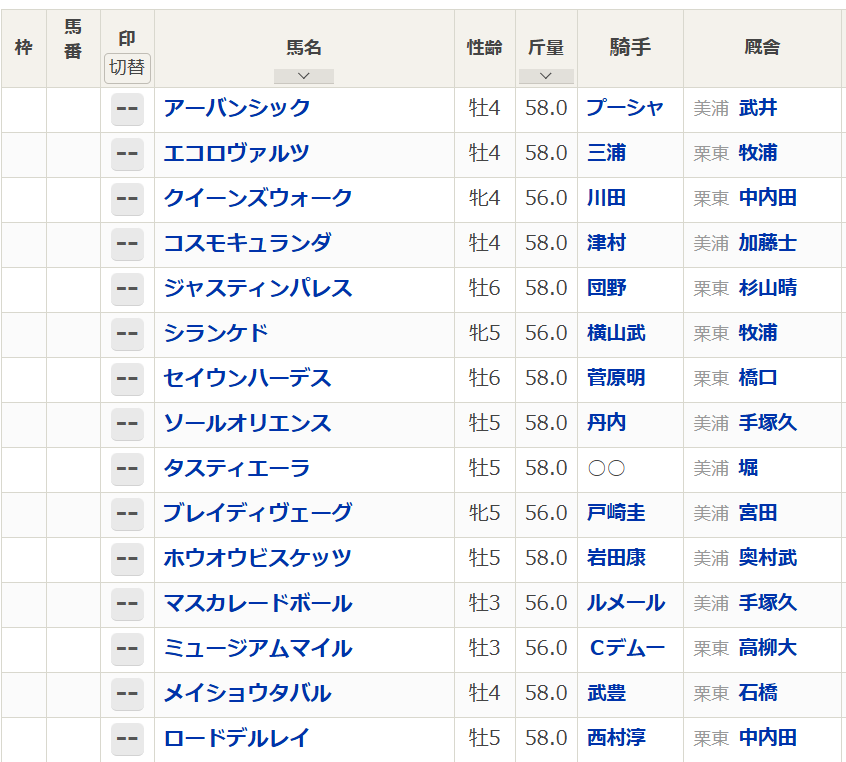Set the mark for エコロヴァルツ
The image size is (846, 762).
tap(127, 154)
